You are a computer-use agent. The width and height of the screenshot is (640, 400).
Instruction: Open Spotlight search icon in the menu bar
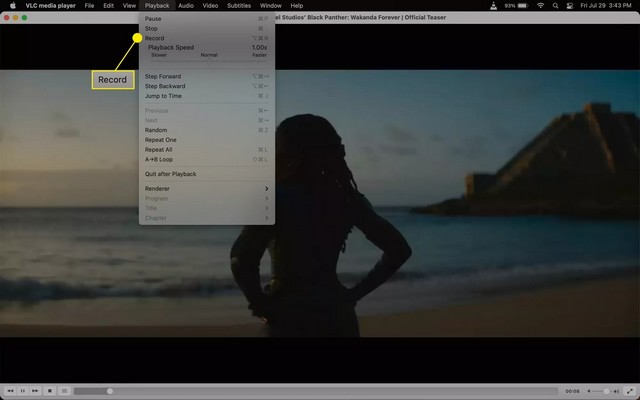[x=557, y=6]
